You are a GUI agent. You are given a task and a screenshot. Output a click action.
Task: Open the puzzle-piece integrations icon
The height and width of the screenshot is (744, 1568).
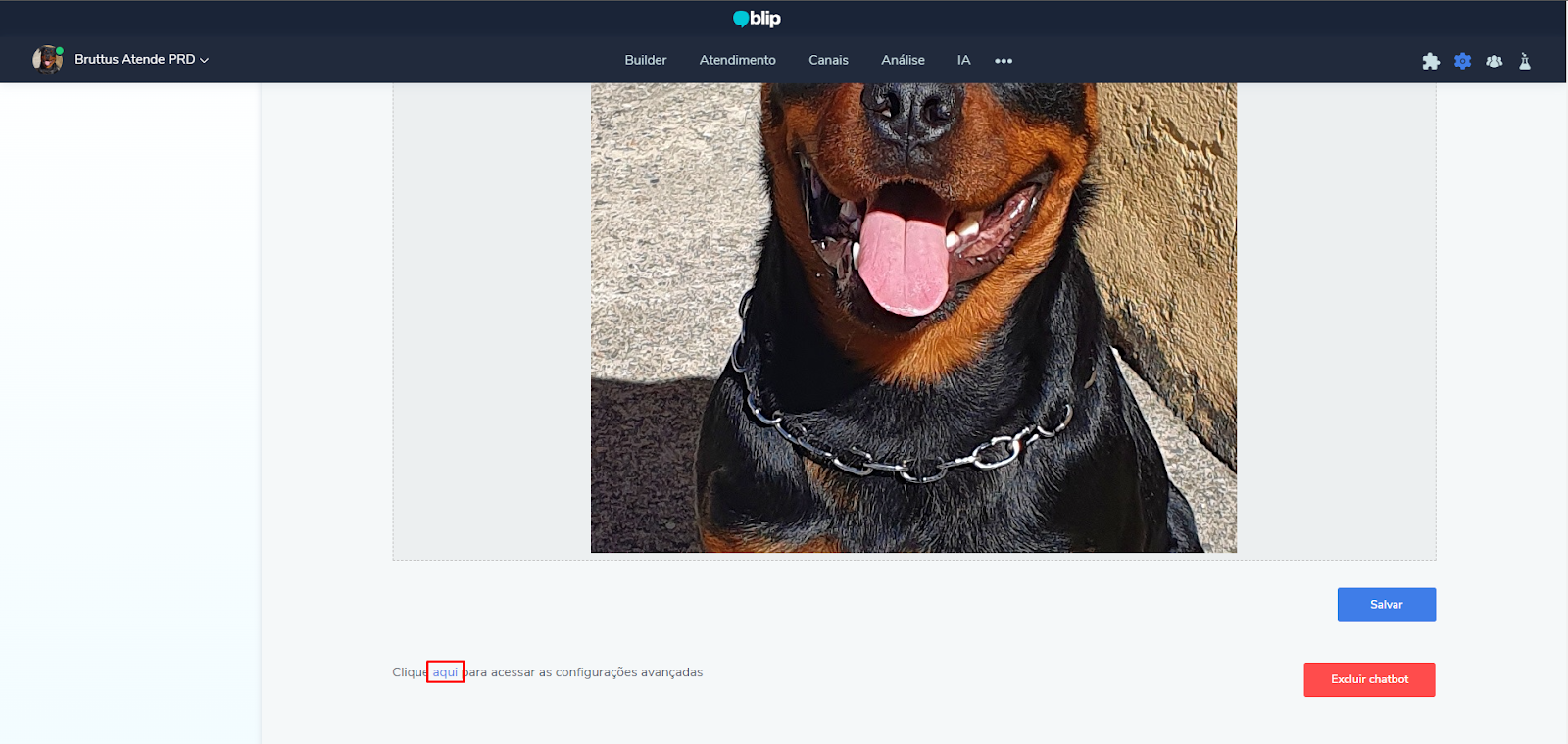[1431, 61]
